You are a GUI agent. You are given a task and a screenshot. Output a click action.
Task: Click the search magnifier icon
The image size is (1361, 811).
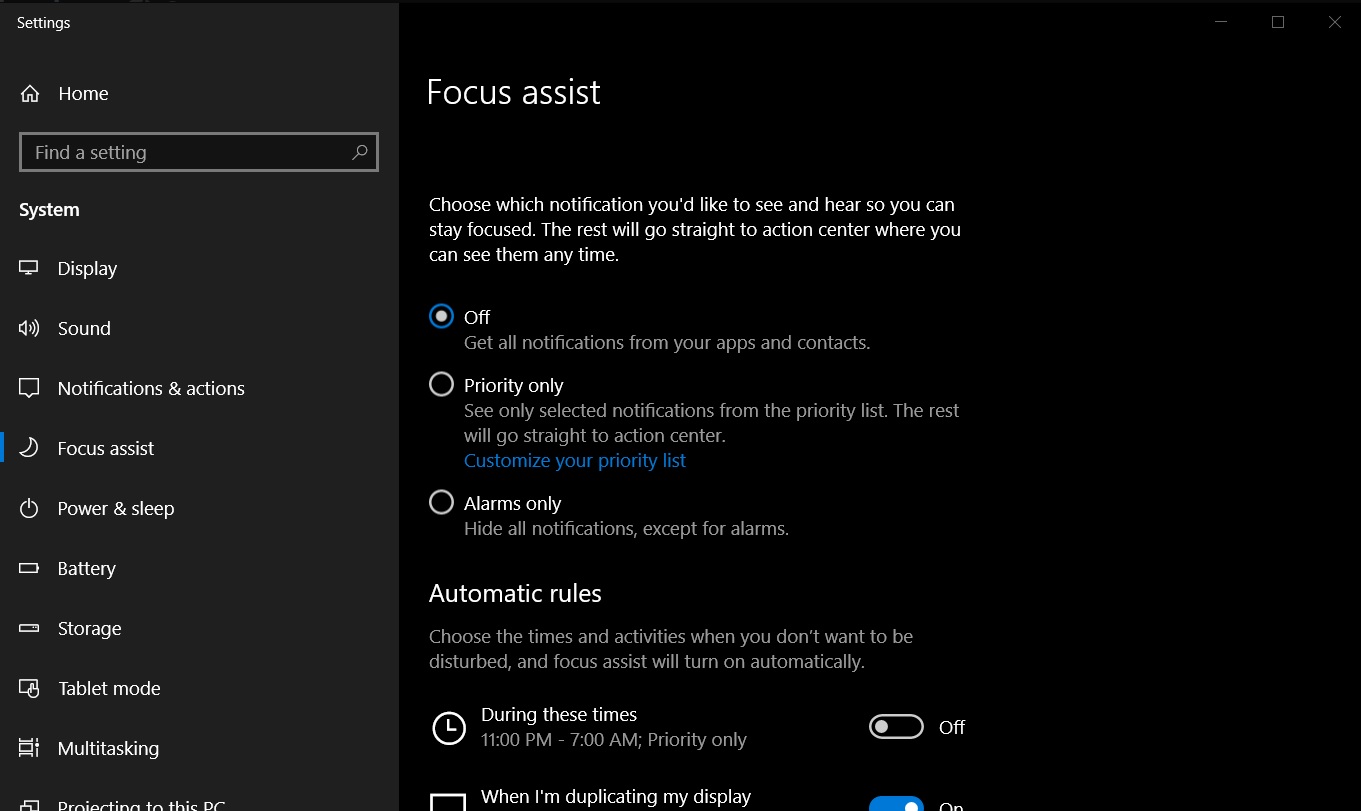(359, 152)
